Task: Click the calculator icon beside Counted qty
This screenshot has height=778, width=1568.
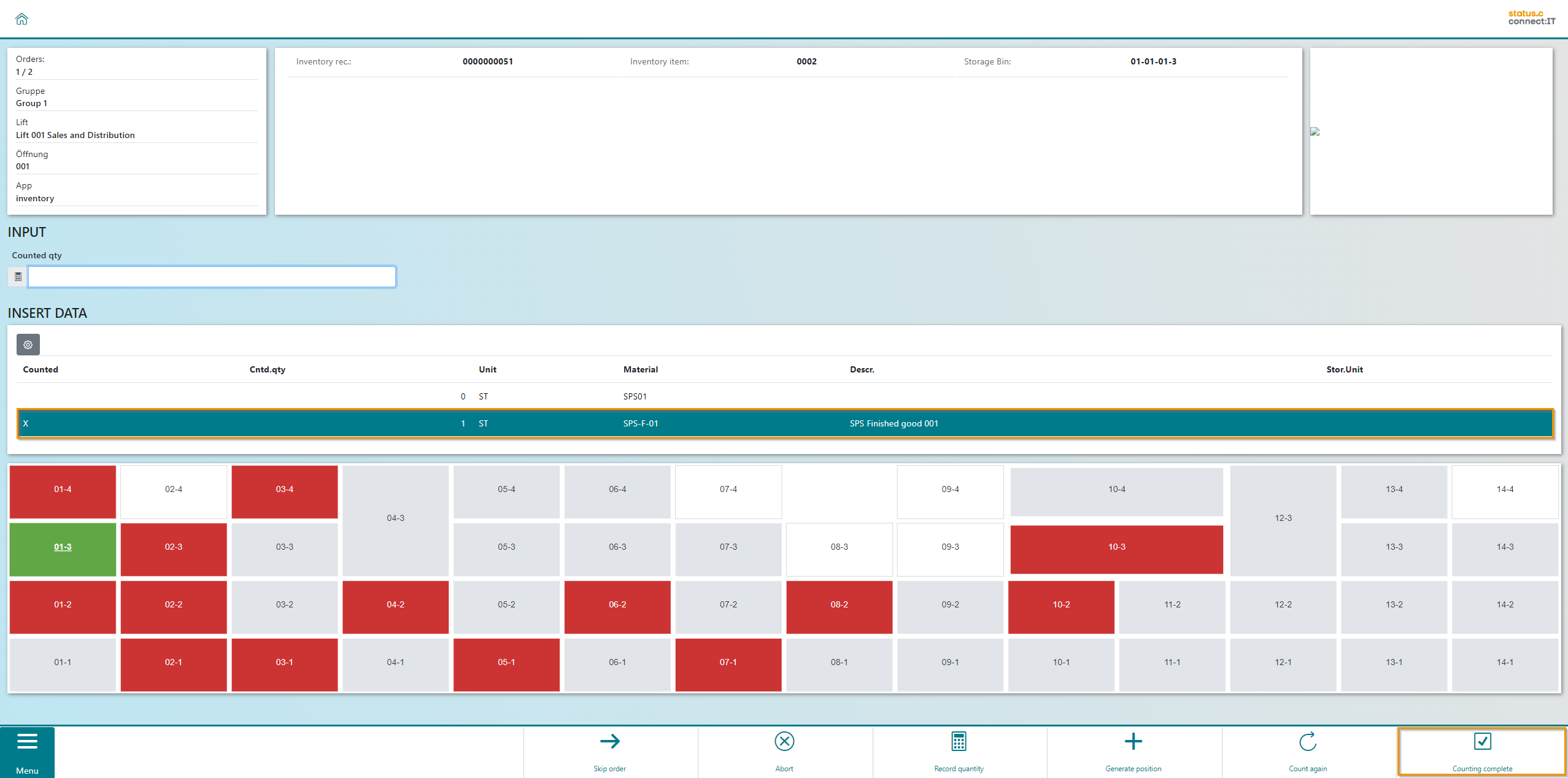Action: pos(18,277)
